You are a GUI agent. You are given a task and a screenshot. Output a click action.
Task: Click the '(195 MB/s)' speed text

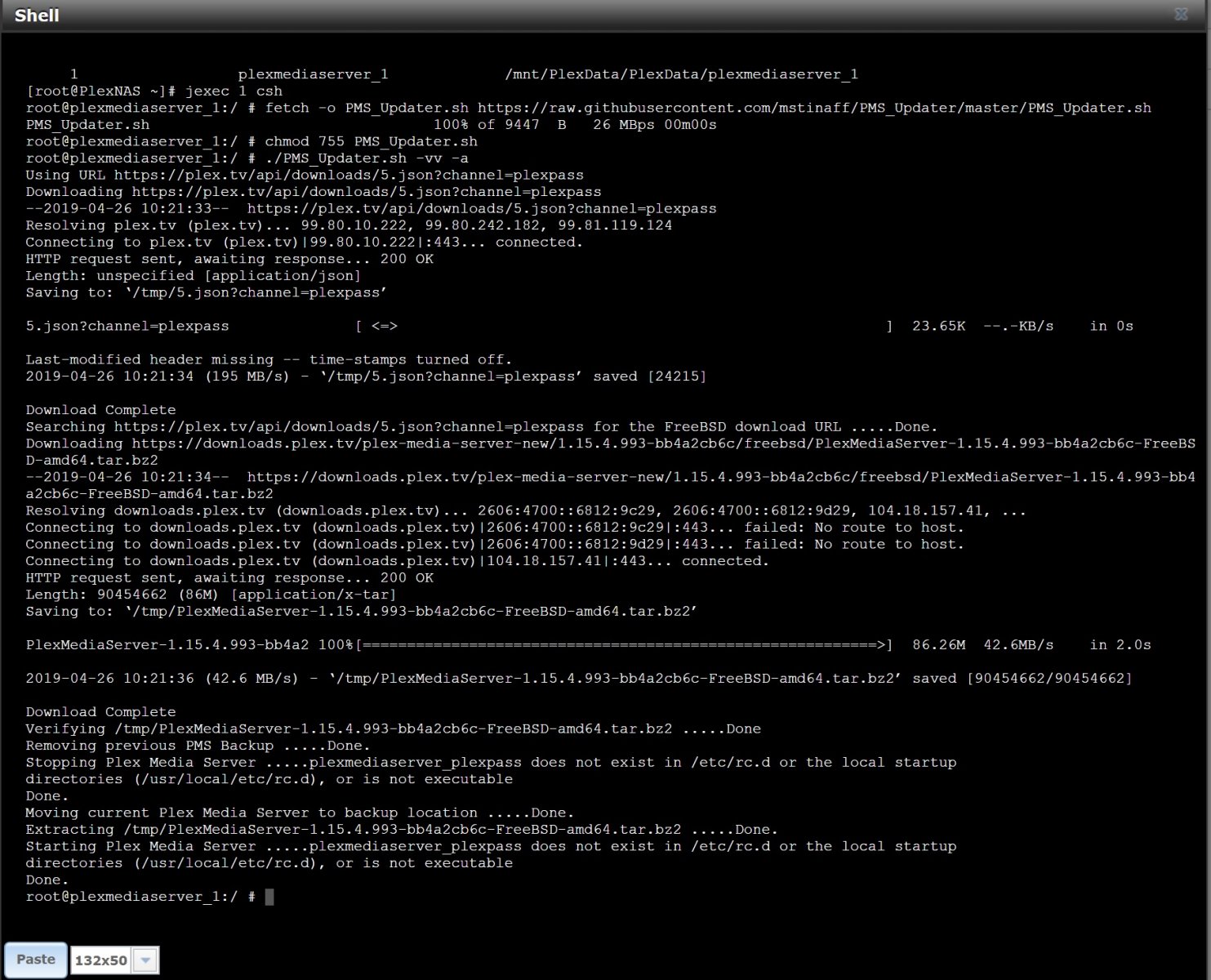tap(247, 376)
